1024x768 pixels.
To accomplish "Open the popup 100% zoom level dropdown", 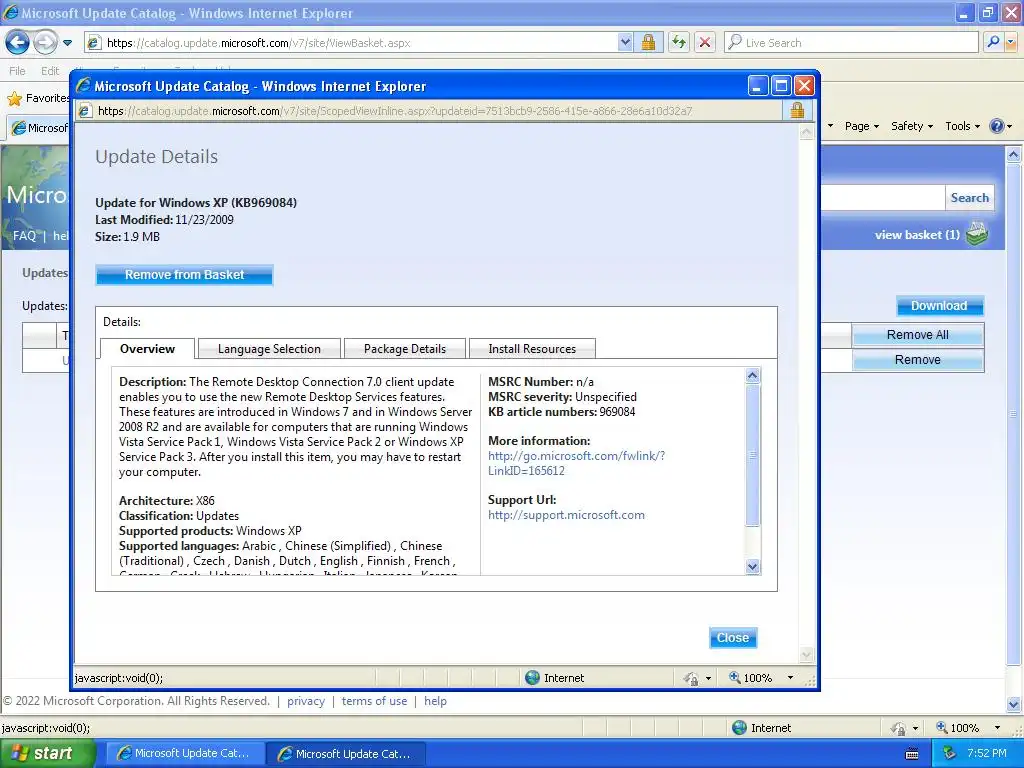I will (790, 678).
